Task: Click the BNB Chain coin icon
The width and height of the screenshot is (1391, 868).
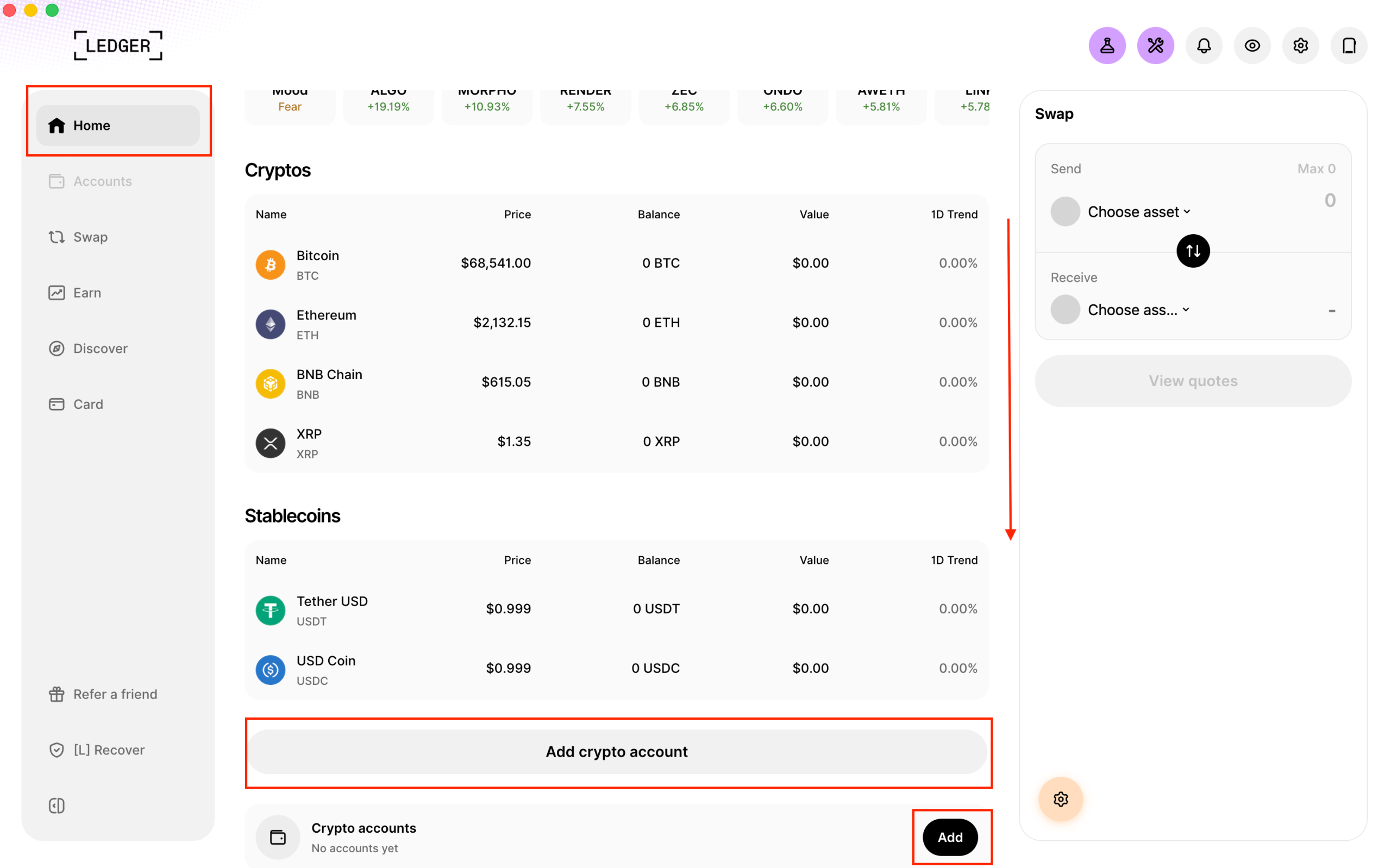Action: (x=271, y=383)
